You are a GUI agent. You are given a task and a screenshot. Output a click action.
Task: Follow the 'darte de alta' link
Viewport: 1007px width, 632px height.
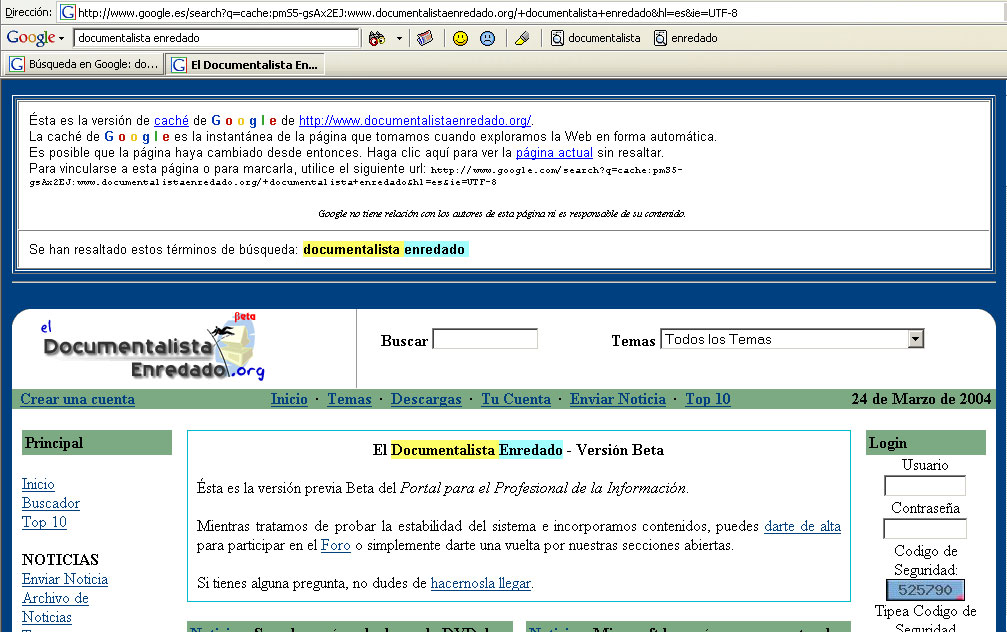point(802,527)
